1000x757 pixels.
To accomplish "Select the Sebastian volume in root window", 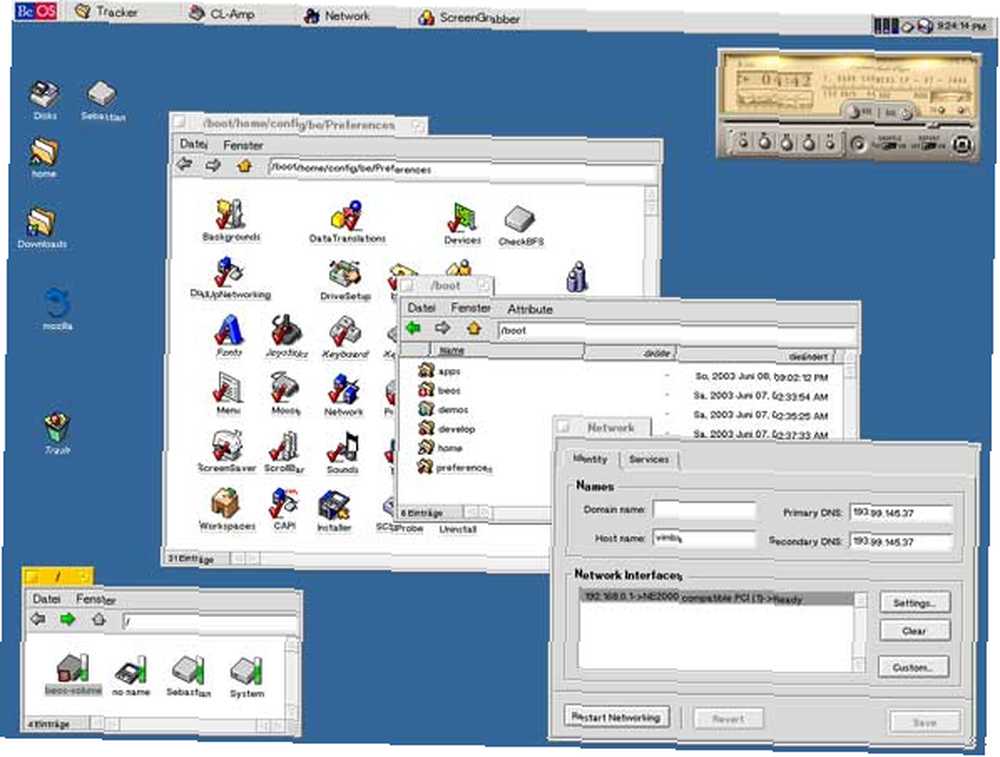I will (x=188, y=676).
